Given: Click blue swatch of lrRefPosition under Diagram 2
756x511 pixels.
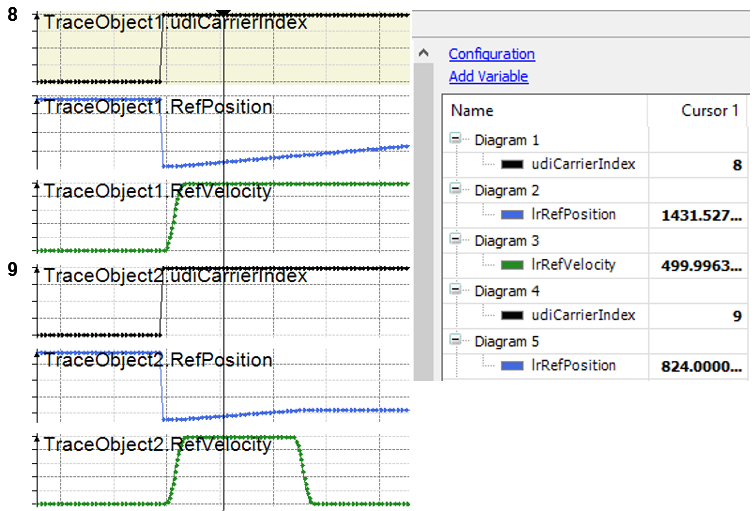Looking at the screenshot, I should click(513, 214).
